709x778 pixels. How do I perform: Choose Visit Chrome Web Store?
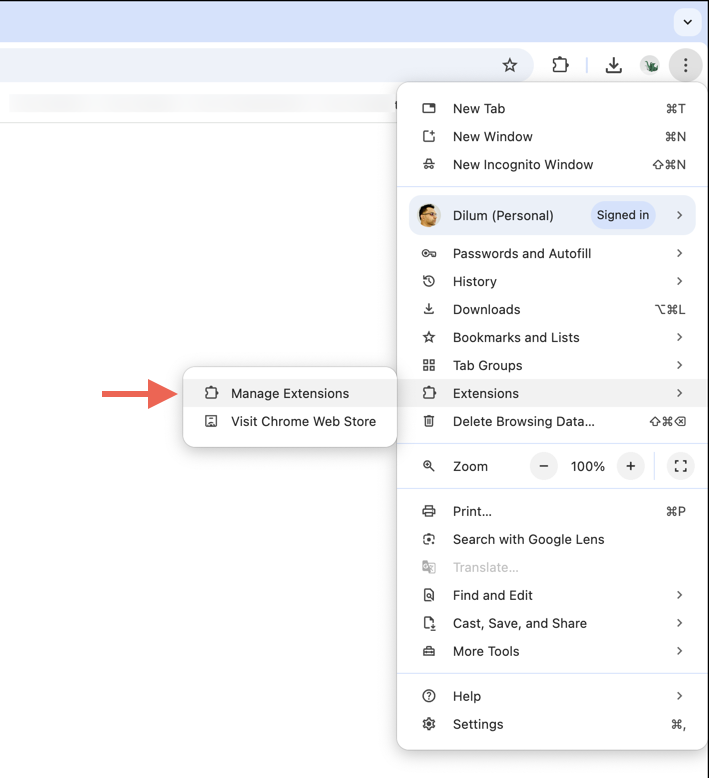[x=303, y=421]
